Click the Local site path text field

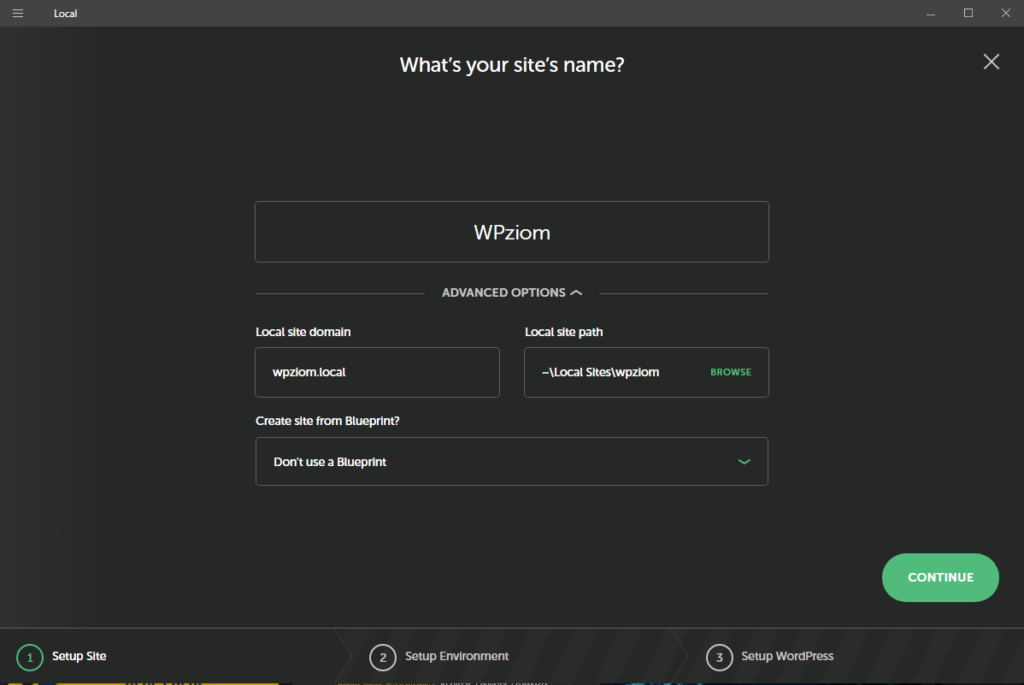[x=610, y=372]
